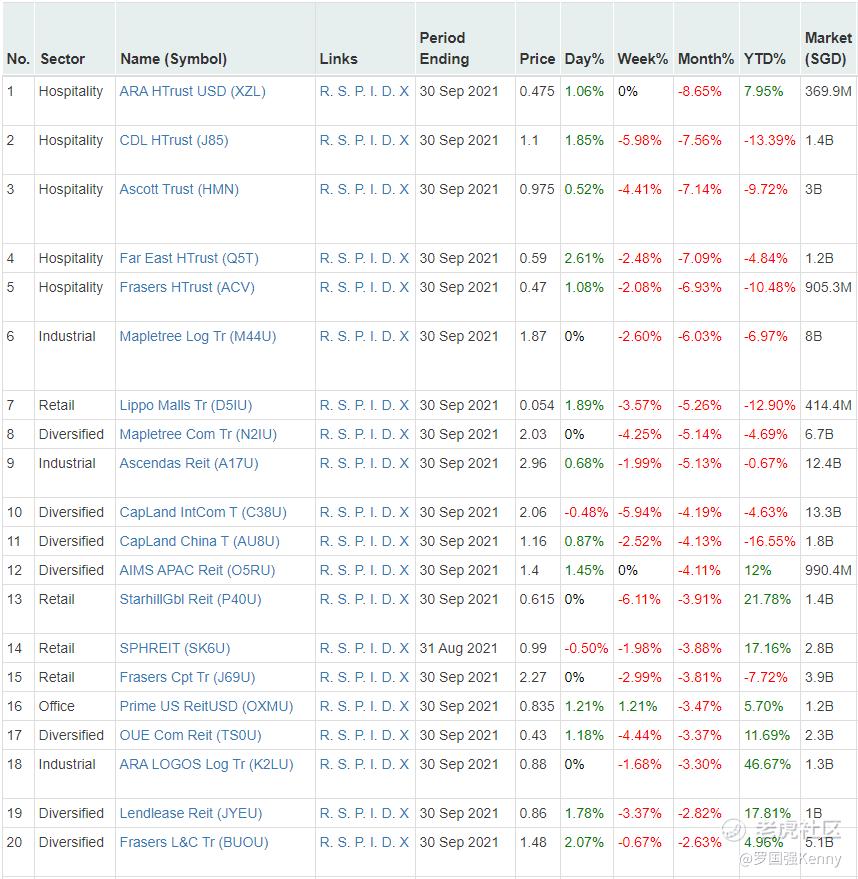The height and width of the screenshot is (879, 858).
Task: Click the S. link in CDL HTrust row
Action: click(x=343, y=140)
